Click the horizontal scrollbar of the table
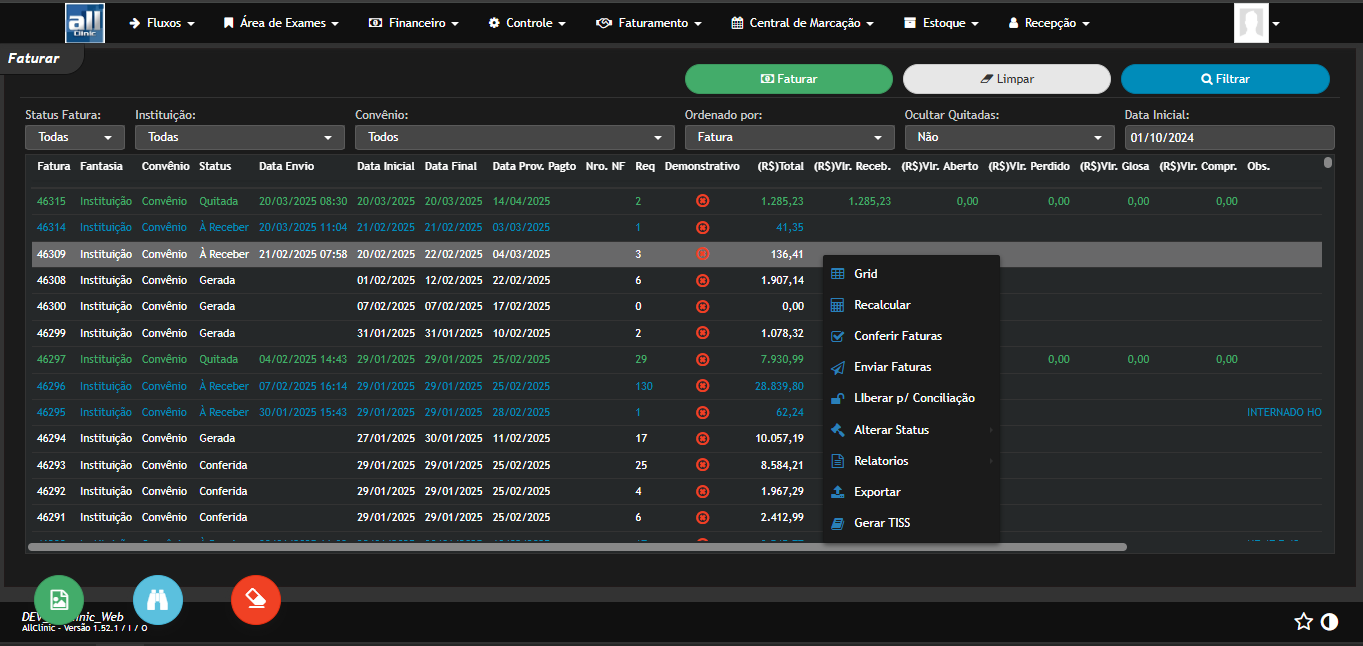Image resolution: width=1363 pixels, height=646 pixels. (576, 547)
